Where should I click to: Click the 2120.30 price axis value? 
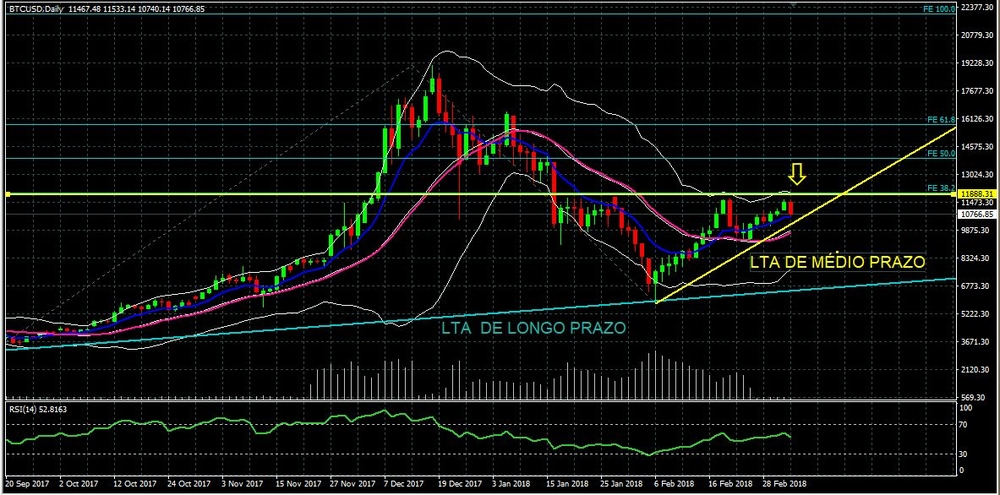[976, 369]
